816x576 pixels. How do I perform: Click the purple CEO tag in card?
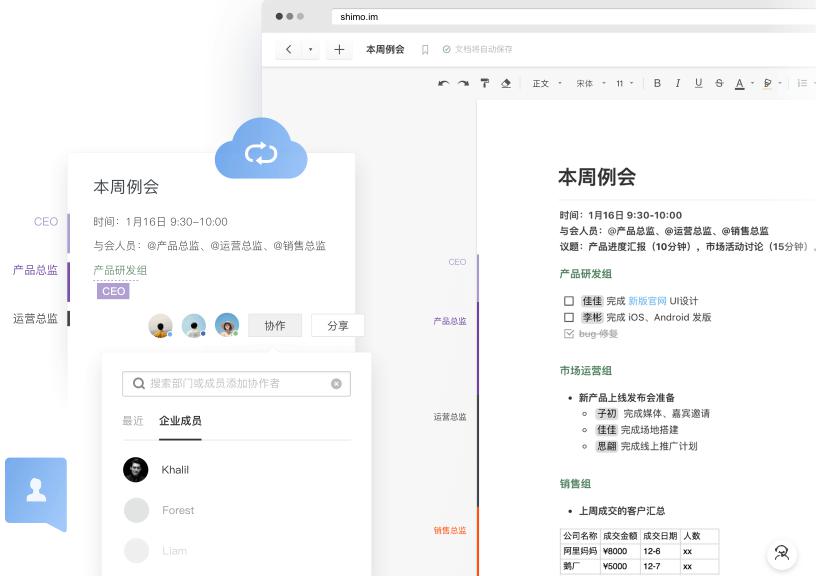point(113,291)
